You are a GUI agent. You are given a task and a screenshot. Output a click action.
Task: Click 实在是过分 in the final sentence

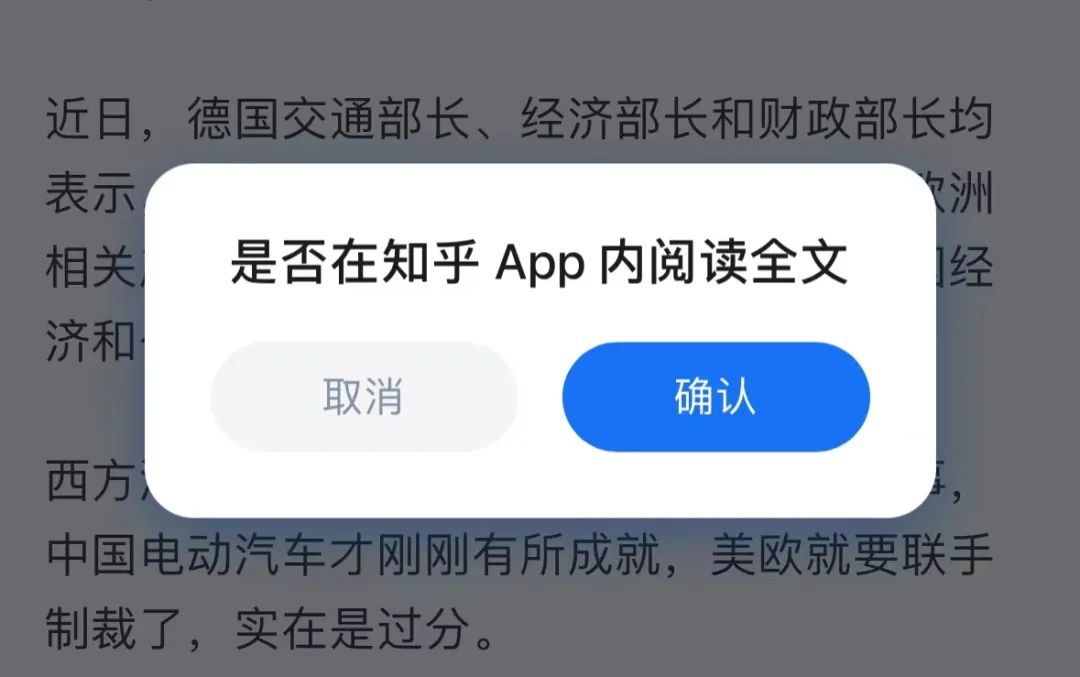[353, 628]
